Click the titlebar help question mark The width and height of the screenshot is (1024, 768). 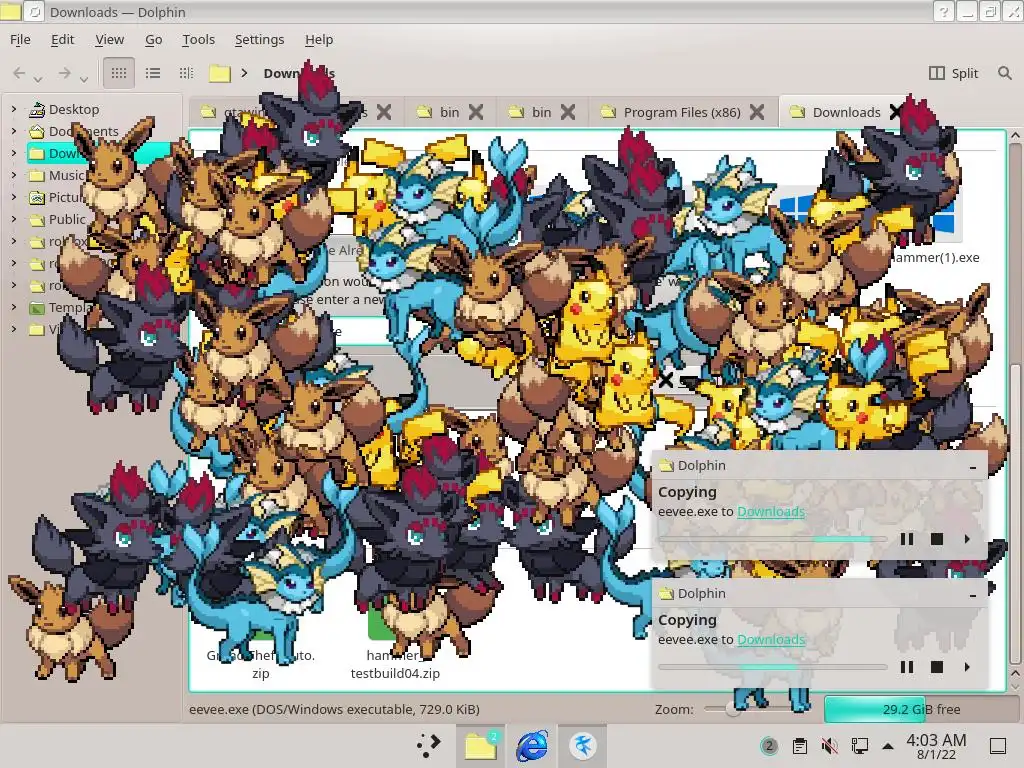[x=943, y=12]
